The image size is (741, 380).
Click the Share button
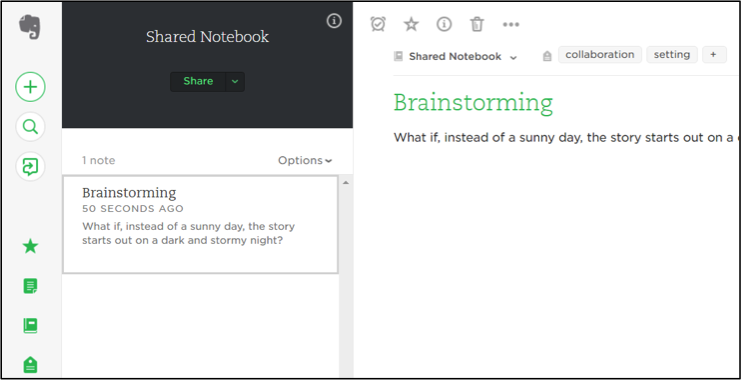[x=198, y=81]
